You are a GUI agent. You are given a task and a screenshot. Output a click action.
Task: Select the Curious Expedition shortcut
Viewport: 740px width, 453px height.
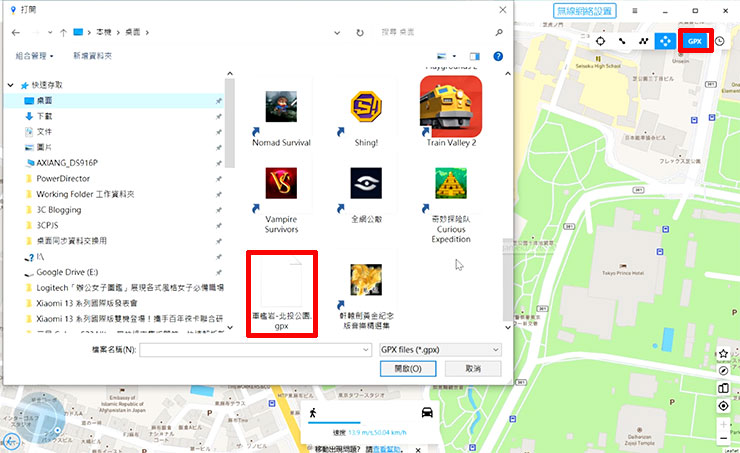point(451,204)
